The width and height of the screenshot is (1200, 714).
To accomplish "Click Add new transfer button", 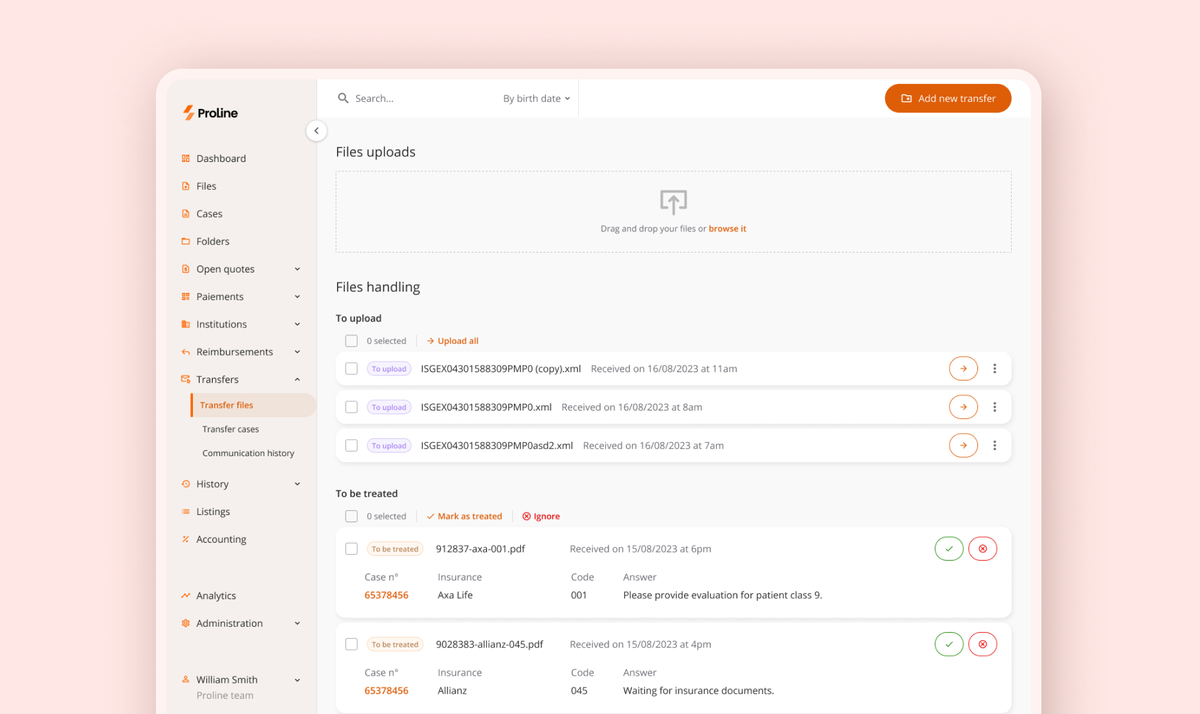I will pyautogui.click(x=948, y=98).
